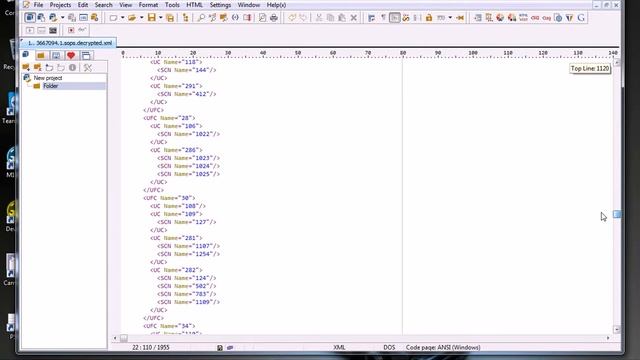
Task: Expand the open file dropdown arrow
Action: coord(141,18)
